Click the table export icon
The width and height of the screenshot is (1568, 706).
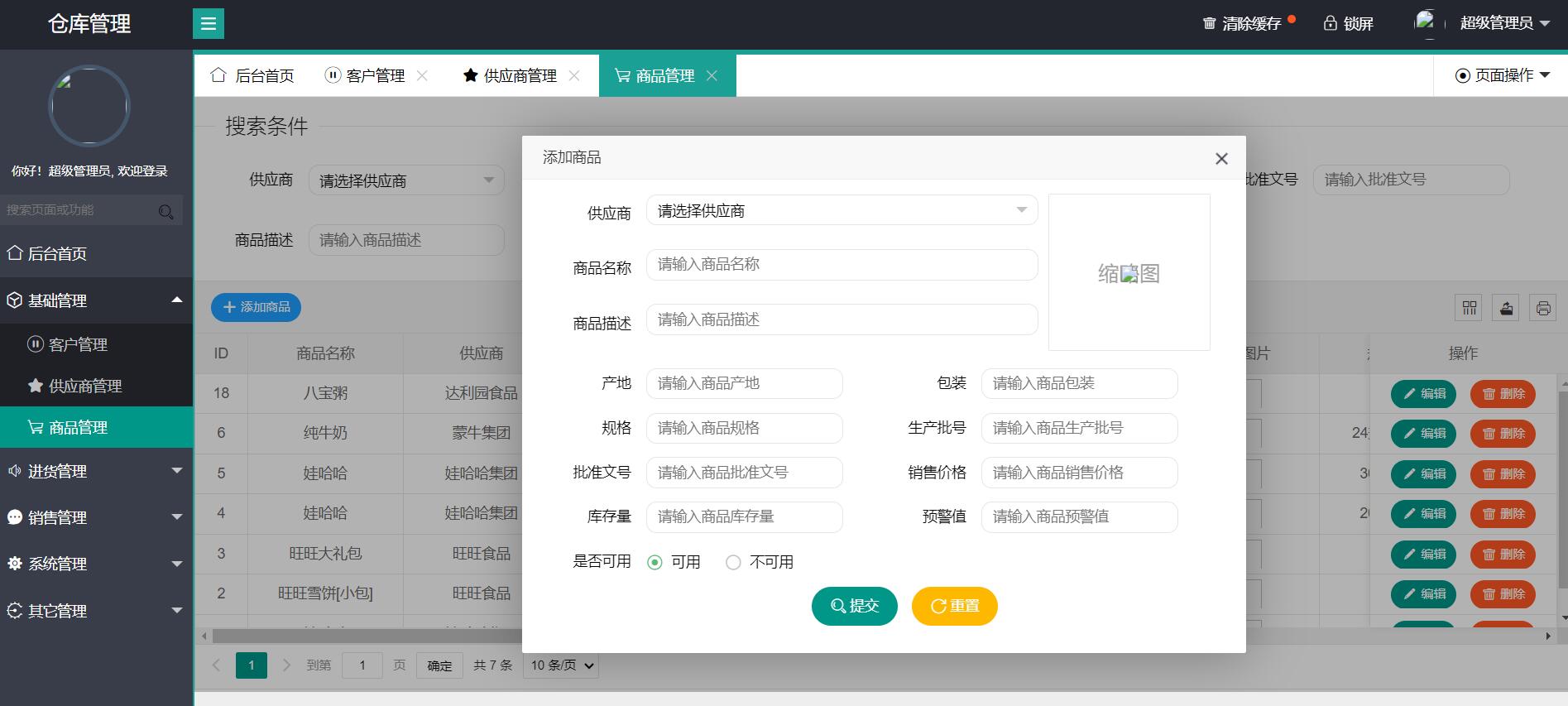[x=1506, y=308]
